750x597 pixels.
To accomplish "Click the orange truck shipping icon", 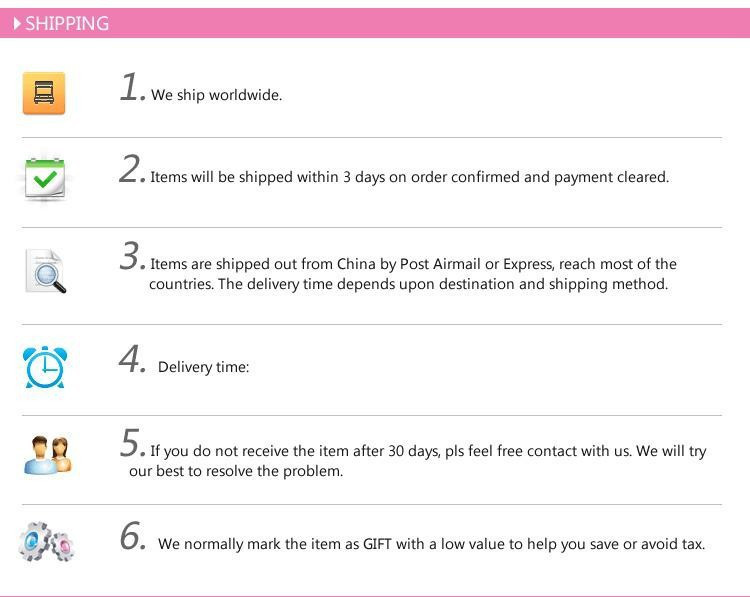I will point(44,94).
